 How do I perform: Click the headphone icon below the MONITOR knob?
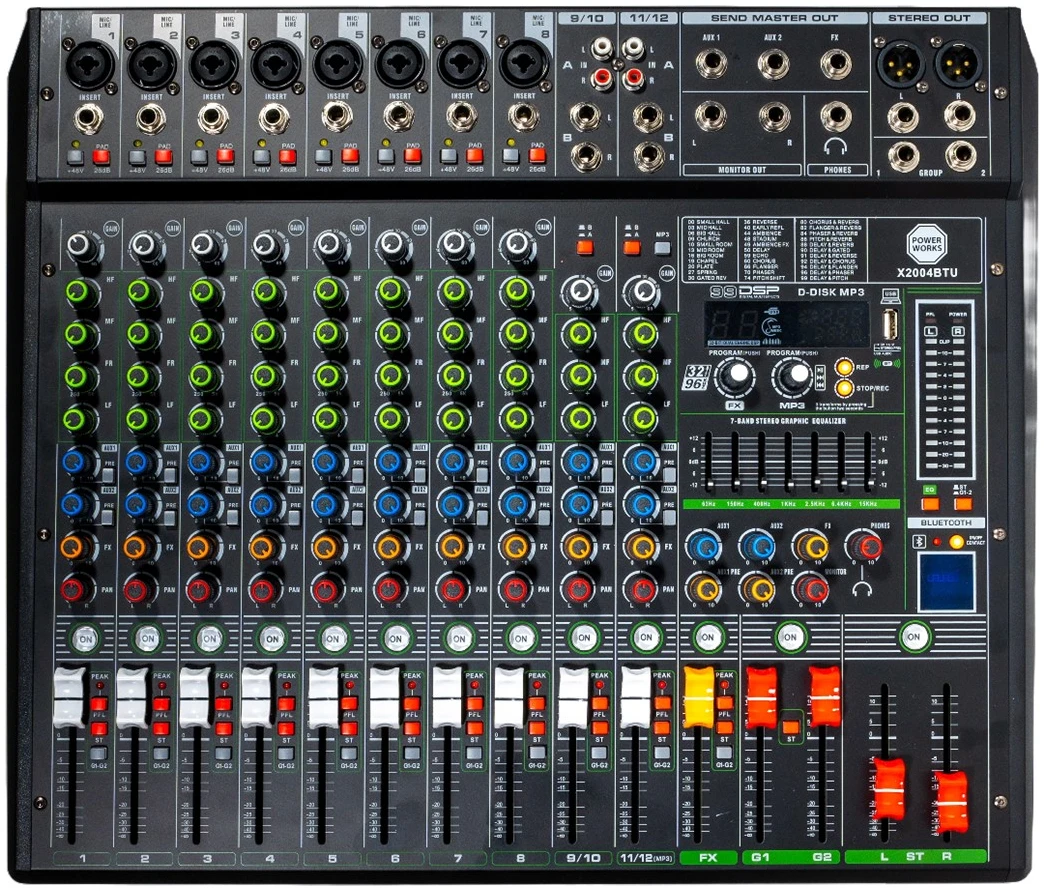(862, 589)
